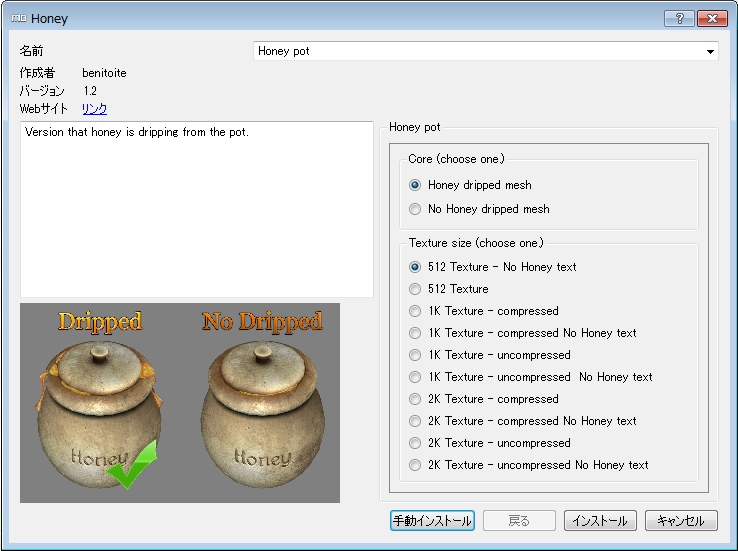Cancel with the キャンセル button
Screen dimensions: 738x551
point(681,521)
